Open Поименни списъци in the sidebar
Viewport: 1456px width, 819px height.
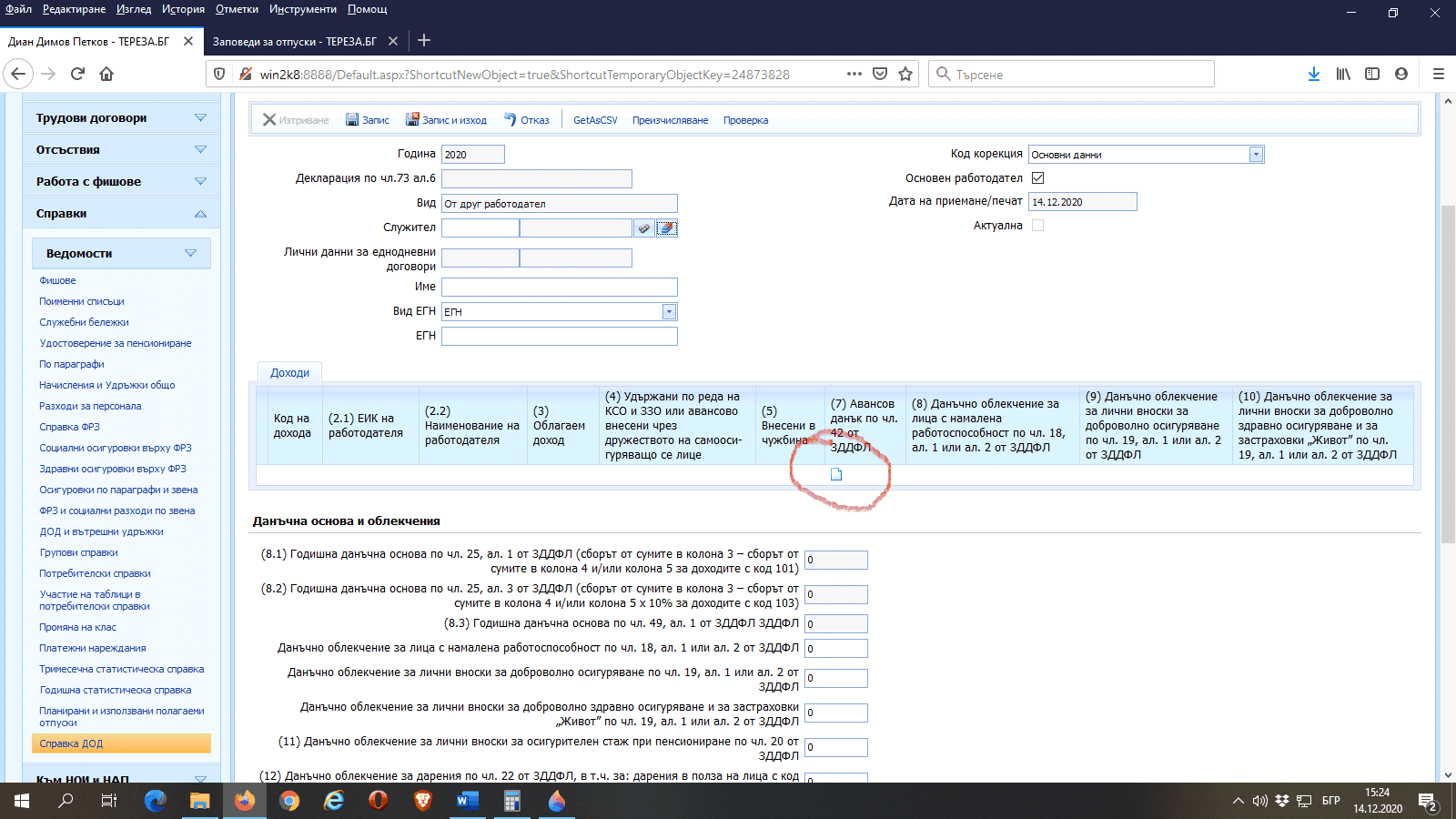click(81, 301)
